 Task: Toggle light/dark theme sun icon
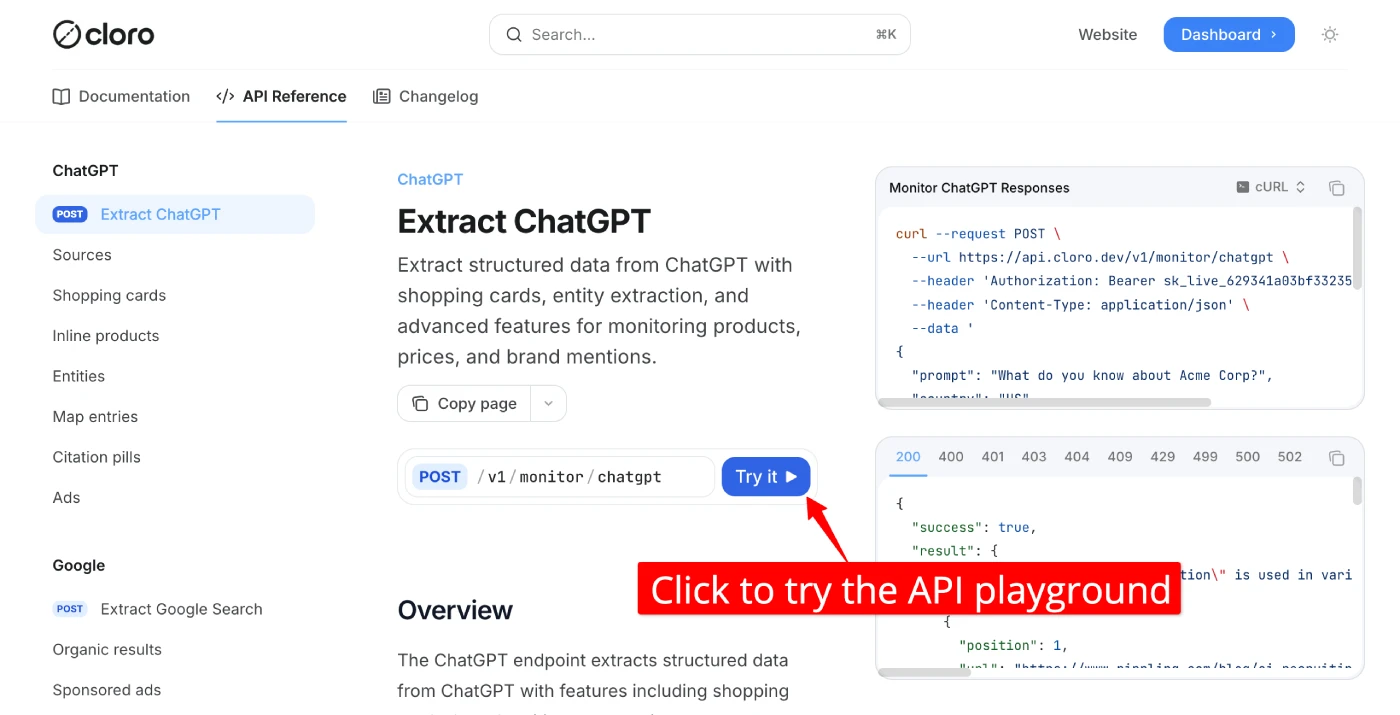click(x=1329, y=34)
